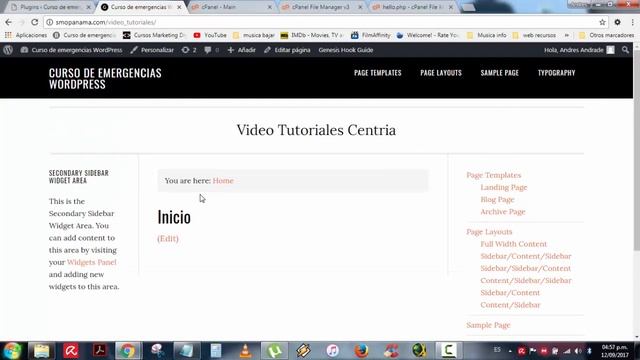
Task: Open the Chrome three-dot menu
Action: [633, 22]
